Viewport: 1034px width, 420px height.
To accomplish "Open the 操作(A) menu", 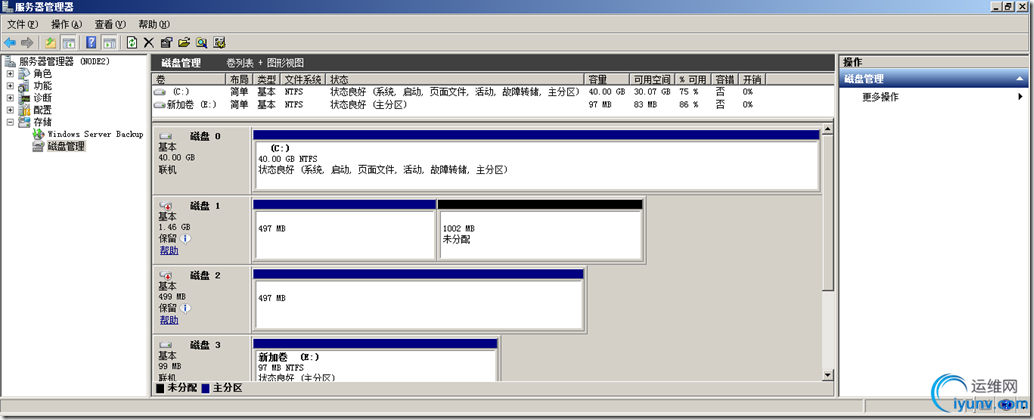I will [67, 24].
